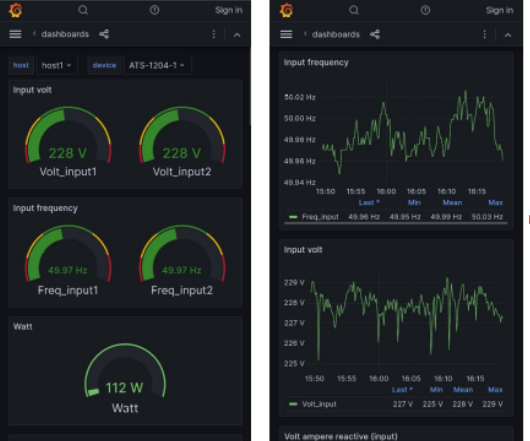
Task: Open Input volt graph panel title
Action: tap(303, 250)
